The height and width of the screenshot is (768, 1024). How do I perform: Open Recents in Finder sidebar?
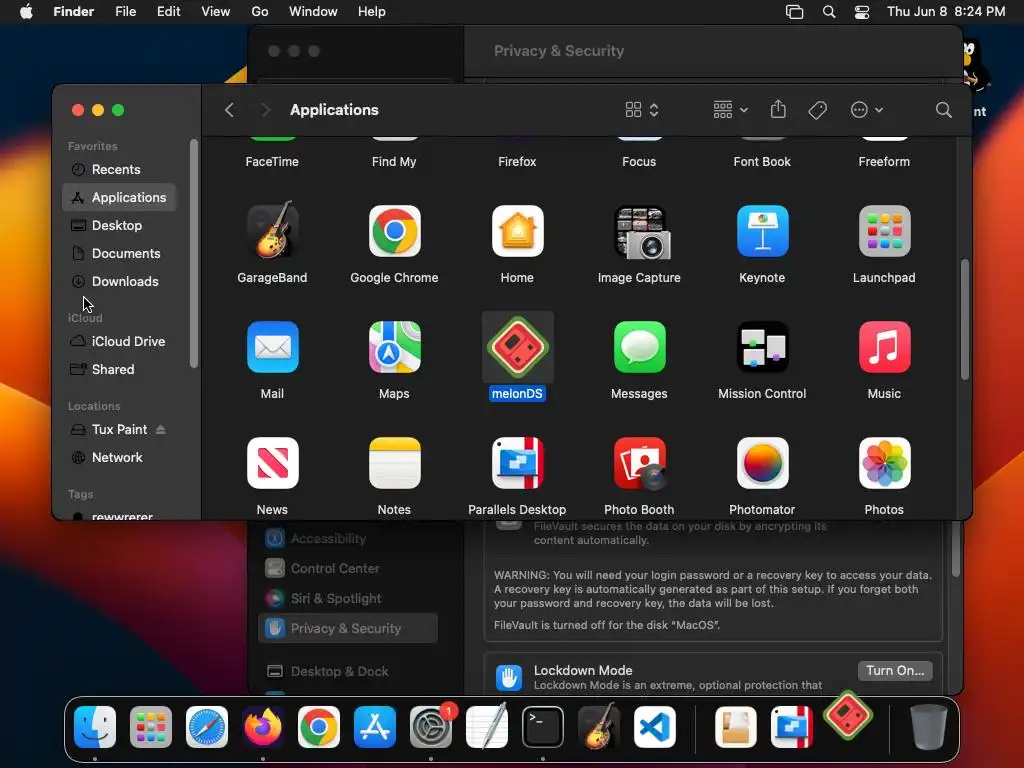(x=119, y=169)
